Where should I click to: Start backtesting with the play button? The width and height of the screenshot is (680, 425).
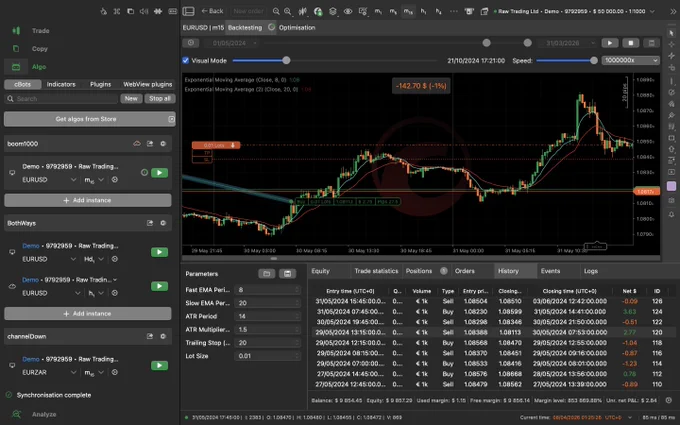point(610,43)
